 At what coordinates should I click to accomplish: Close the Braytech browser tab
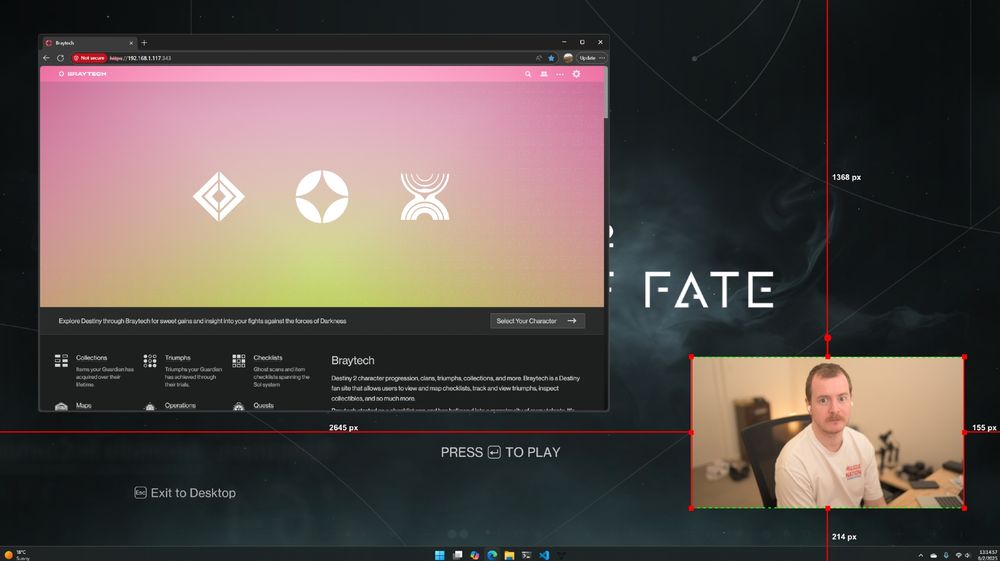[x=131, y=43]
